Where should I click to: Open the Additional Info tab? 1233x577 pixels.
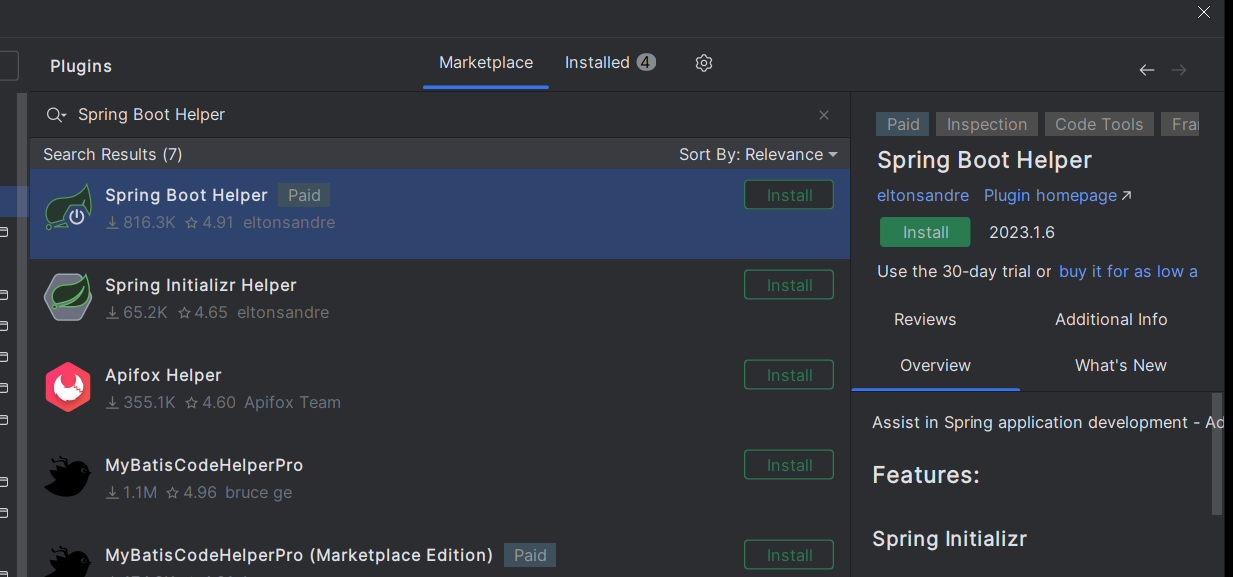(1111, 320)
